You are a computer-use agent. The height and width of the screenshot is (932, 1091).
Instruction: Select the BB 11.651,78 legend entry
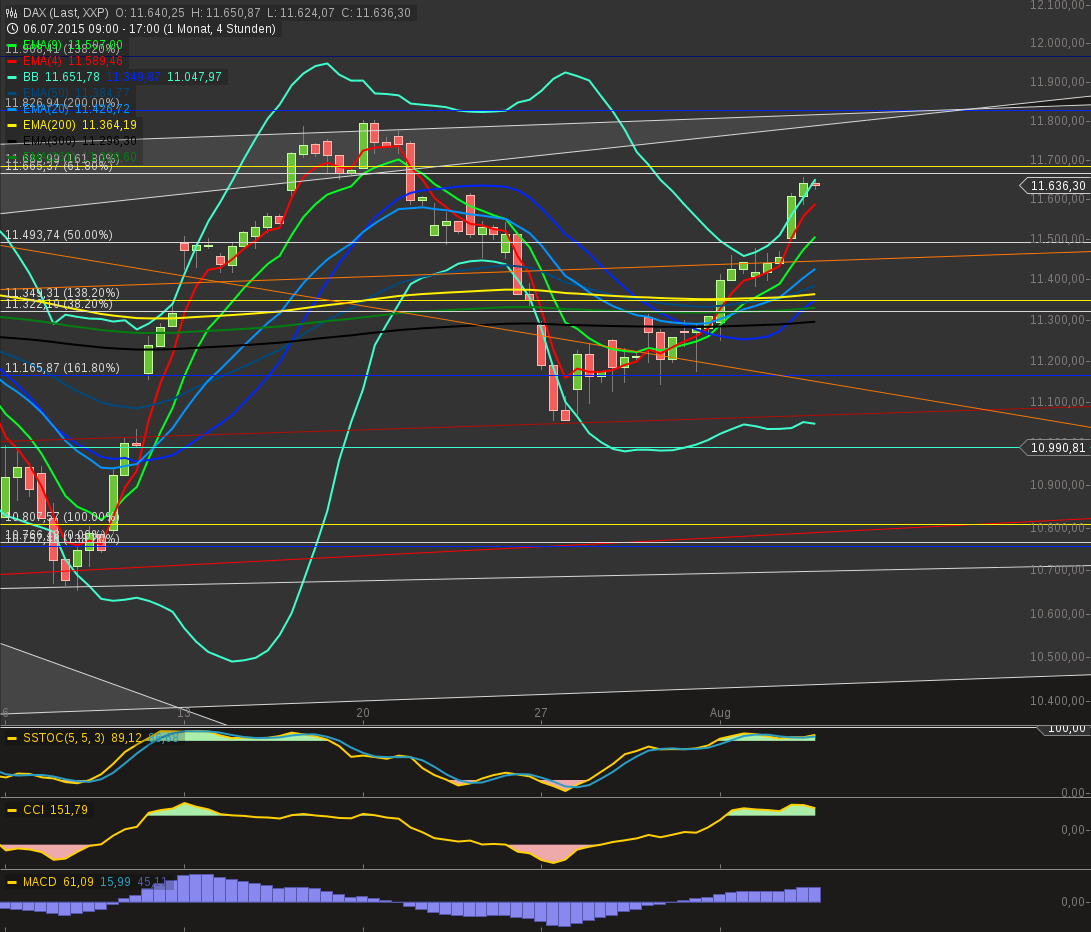coord(61,77)
